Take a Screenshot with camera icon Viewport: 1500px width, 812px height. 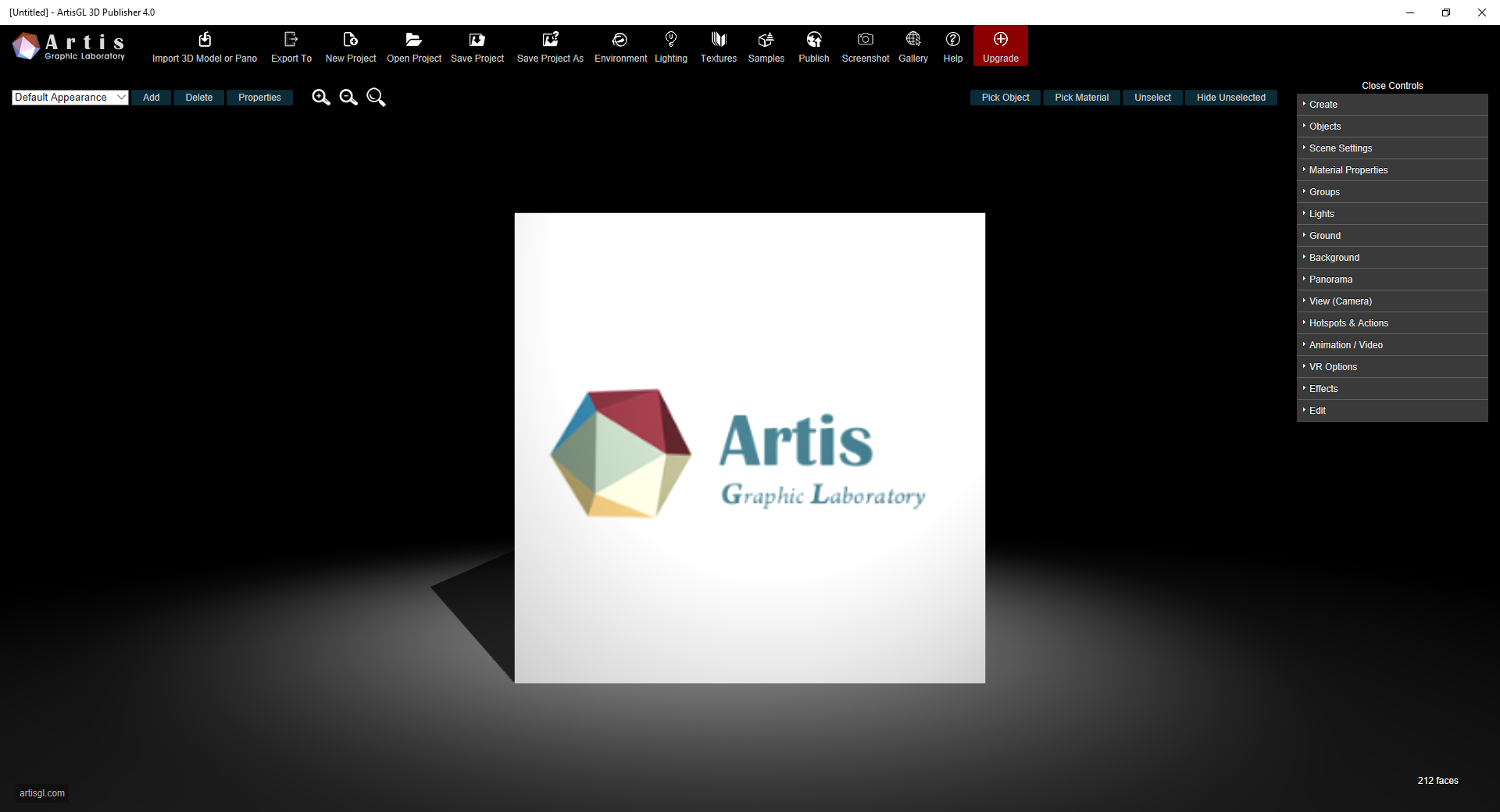[866, 39]
